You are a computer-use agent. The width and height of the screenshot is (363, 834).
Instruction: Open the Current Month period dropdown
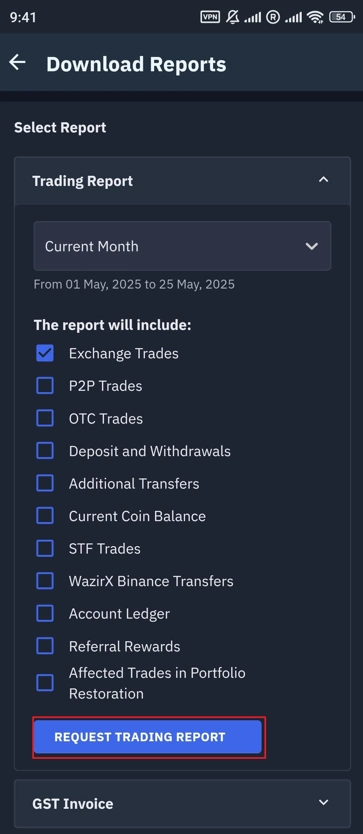click(182, 246)
